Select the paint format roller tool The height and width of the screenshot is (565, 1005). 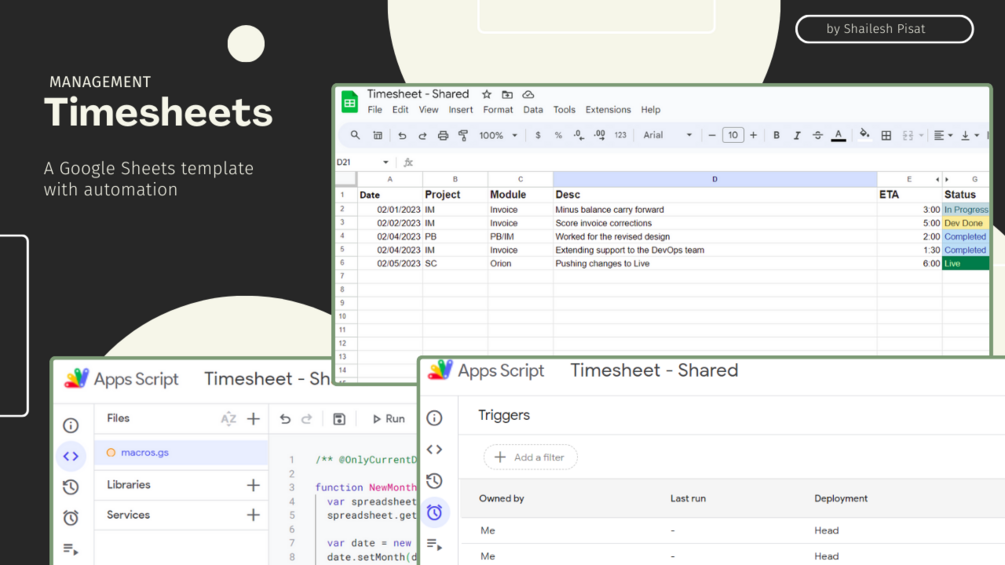tap(463, 135)
